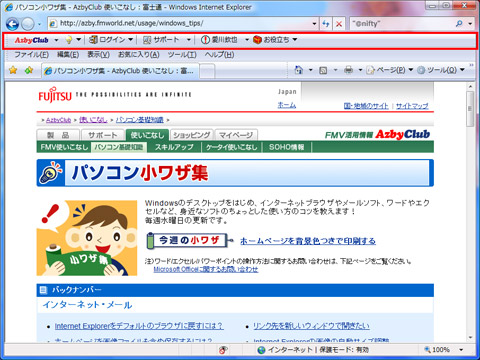Screen dimensions: 480x360
Task: Click the search magnifier icon
Action: pos(459,23)
